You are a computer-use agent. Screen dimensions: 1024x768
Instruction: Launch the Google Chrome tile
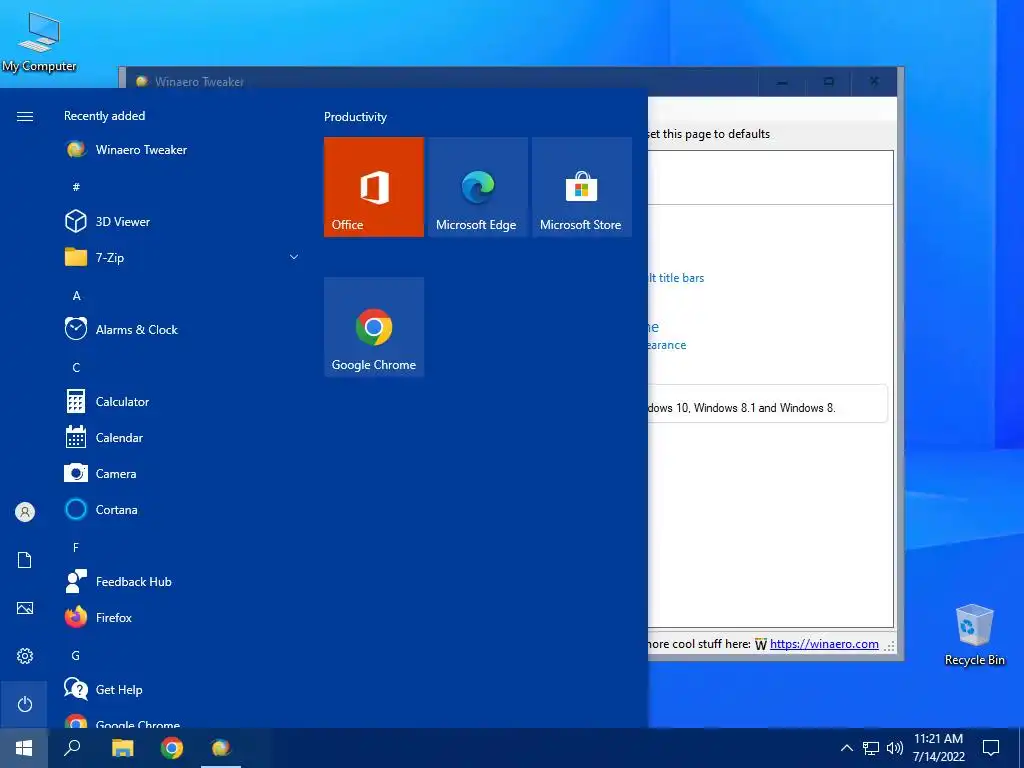point(374,327)
